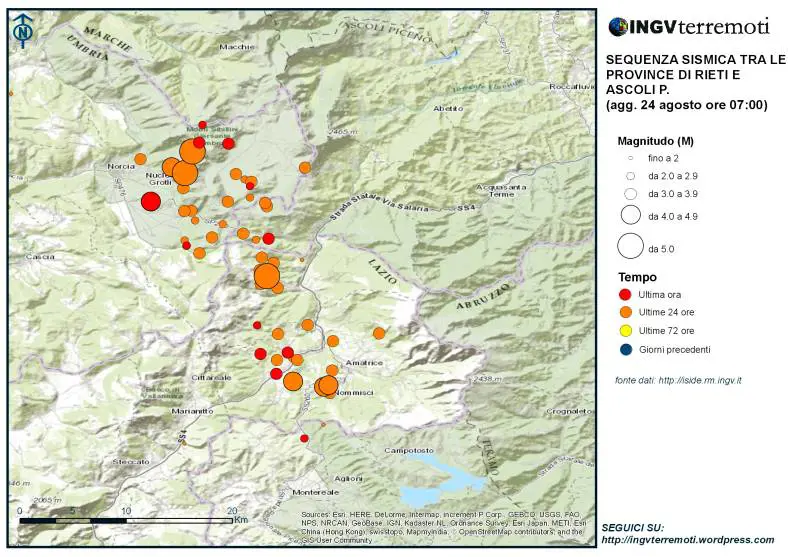This screenshot has width=788, height=557.
Task: Click the blue 'Giorni precedenti' legend swatch
Action: click(626, 349)
